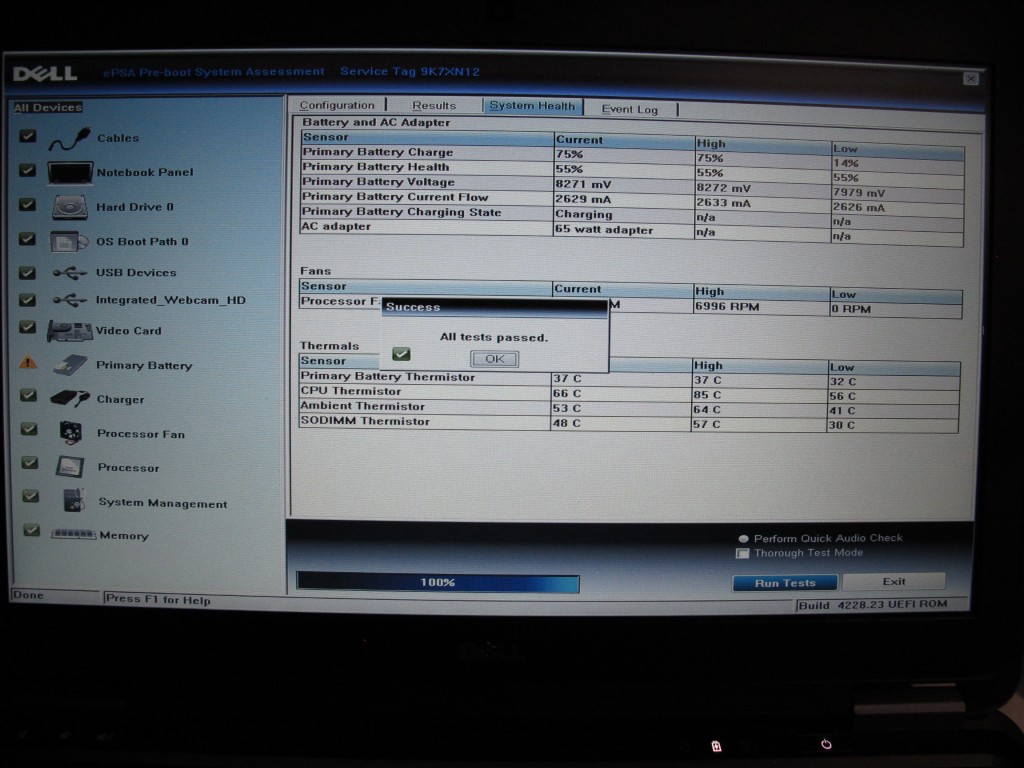This screenshot has height=768, width=1024.
Task: Toggle the Integrated_Webcam_HD checkbox
Action: point(28,299)
